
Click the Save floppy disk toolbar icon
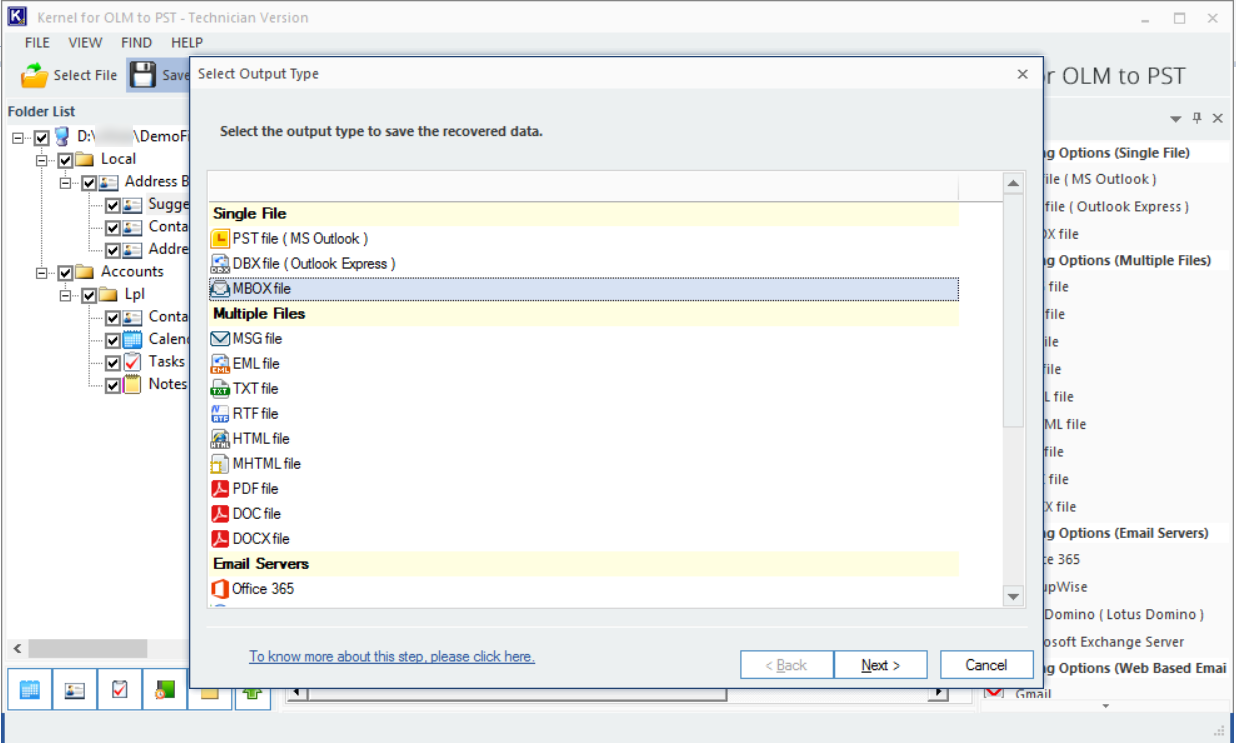[x=144, y=75]
